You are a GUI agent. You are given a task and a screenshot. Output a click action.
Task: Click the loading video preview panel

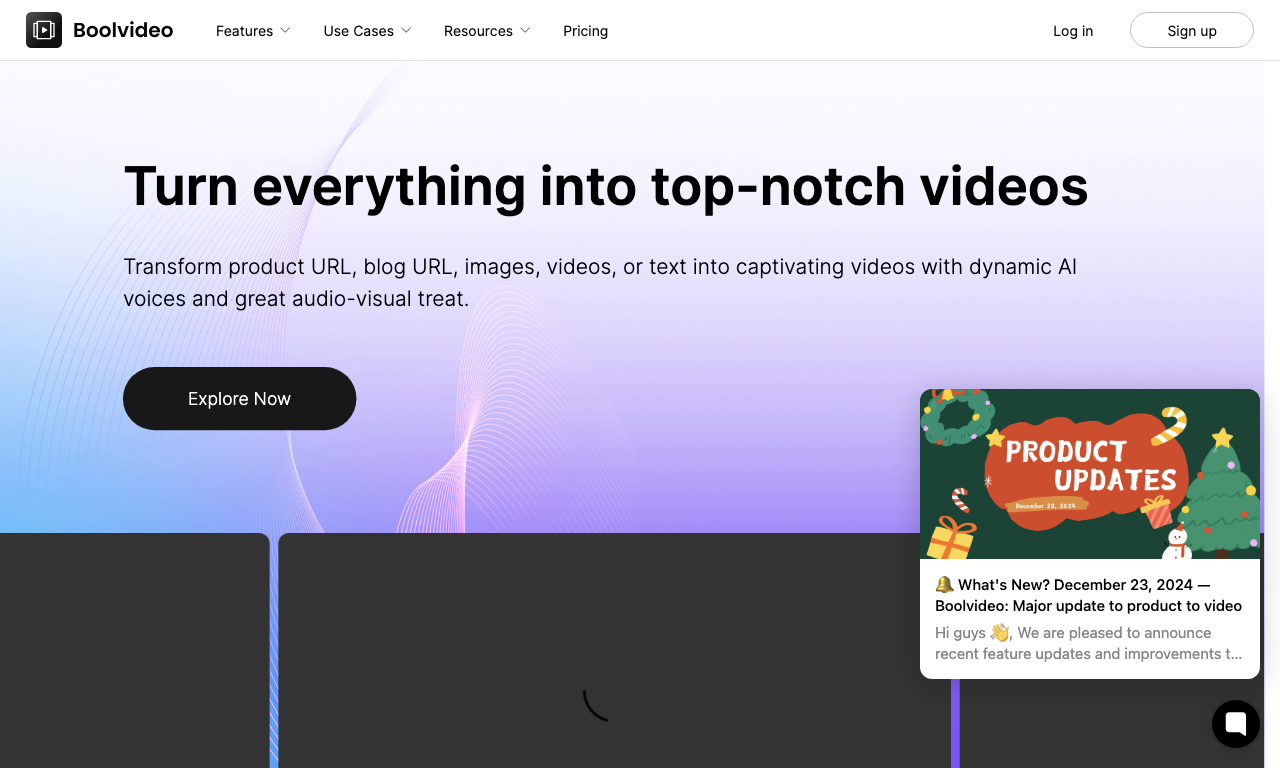tap(614, 650)
